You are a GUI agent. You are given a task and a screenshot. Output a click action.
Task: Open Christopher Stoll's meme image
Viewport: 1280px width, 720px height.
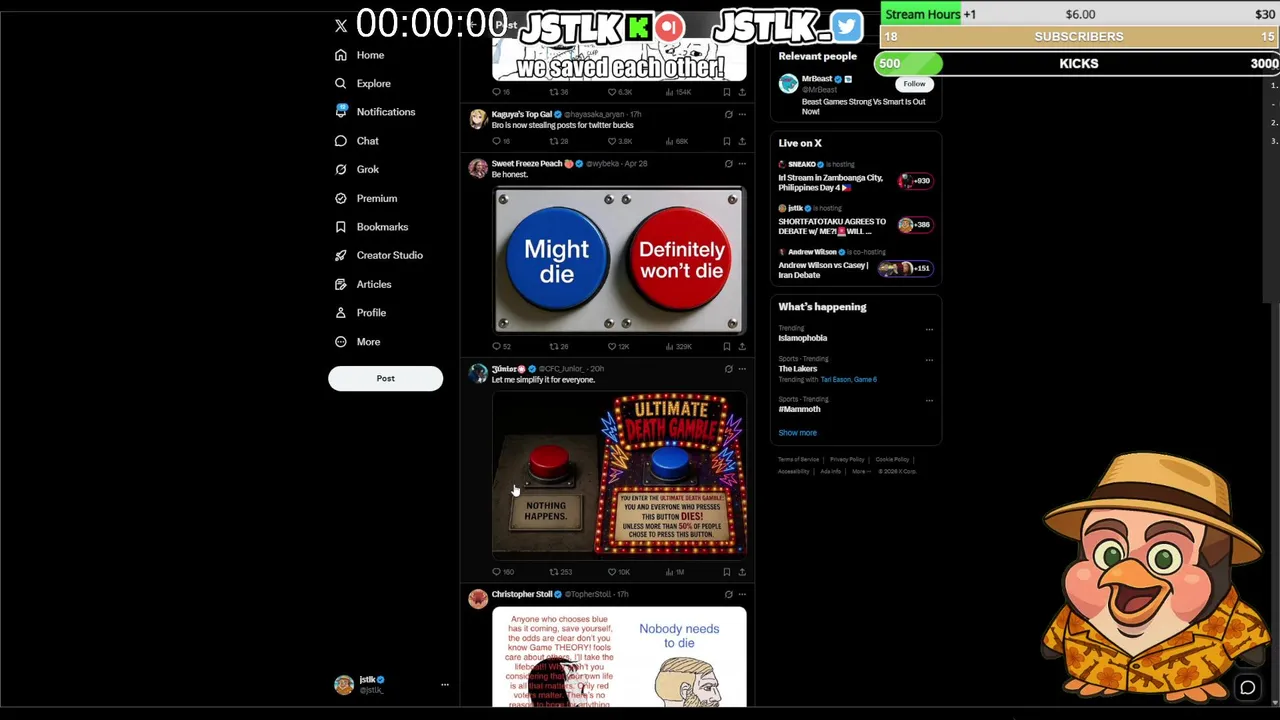619,657
